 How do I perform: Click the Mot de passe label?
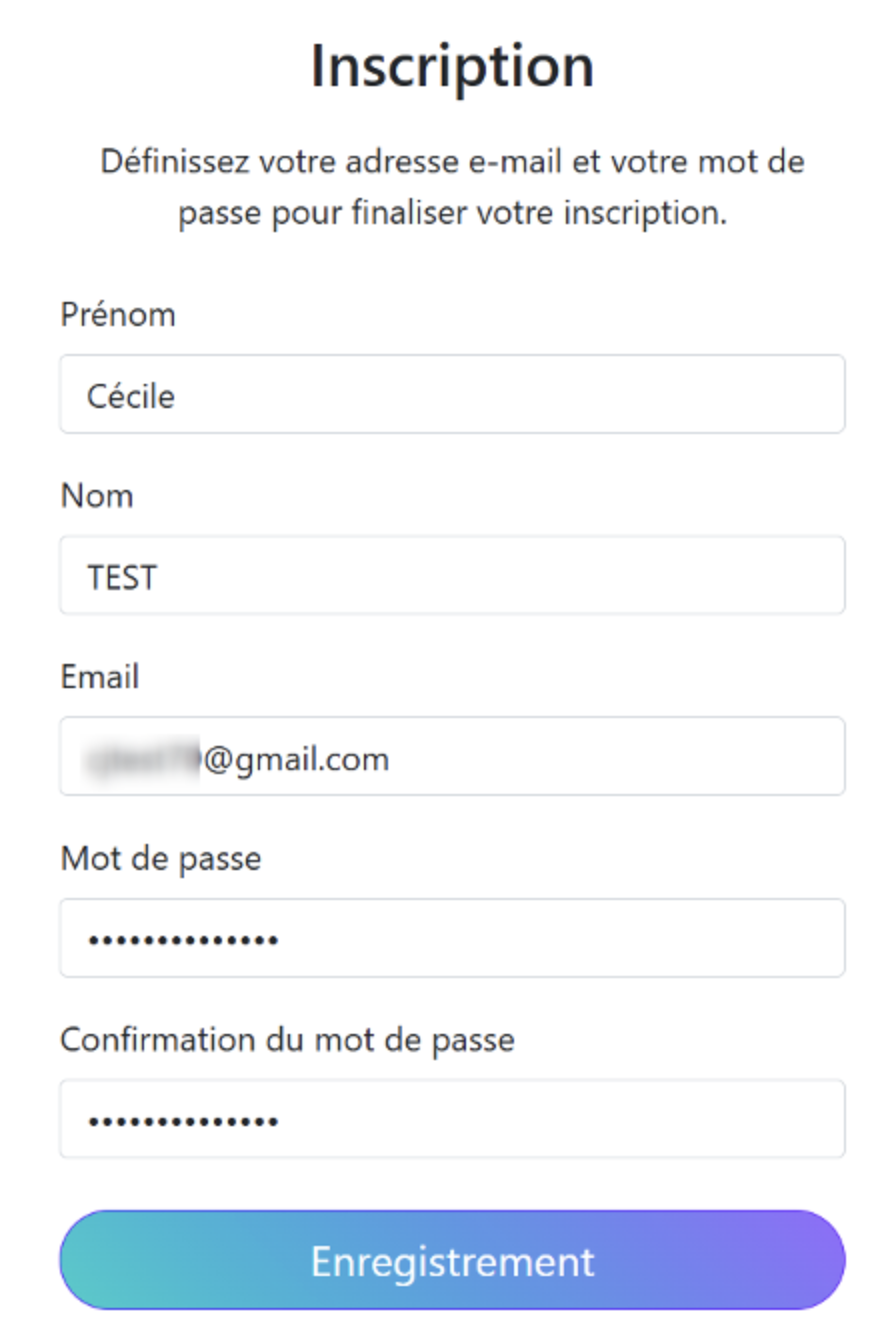pos(161,858)
